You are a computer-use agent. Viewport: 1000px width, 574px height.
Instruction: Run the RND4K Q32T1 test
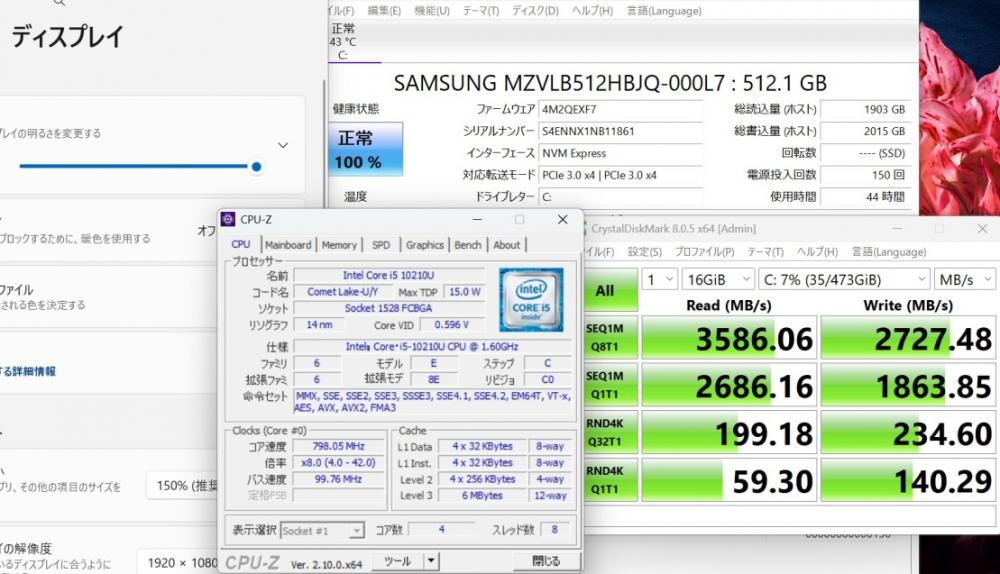pos(610,432)
